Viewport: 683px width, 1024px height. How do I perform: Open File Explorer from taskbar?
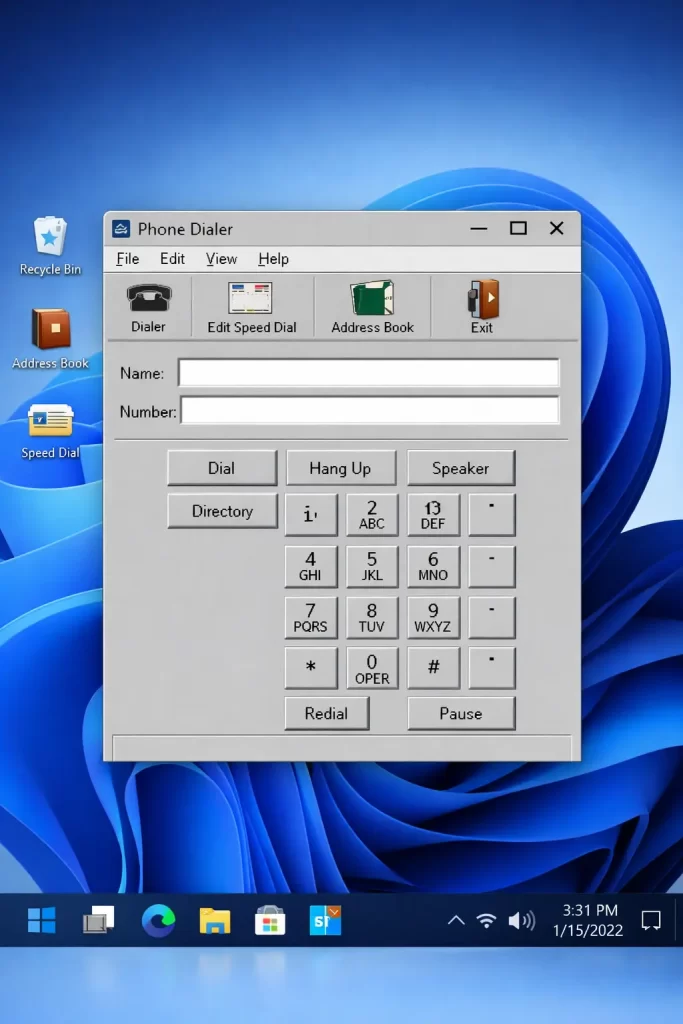point(215,920)
